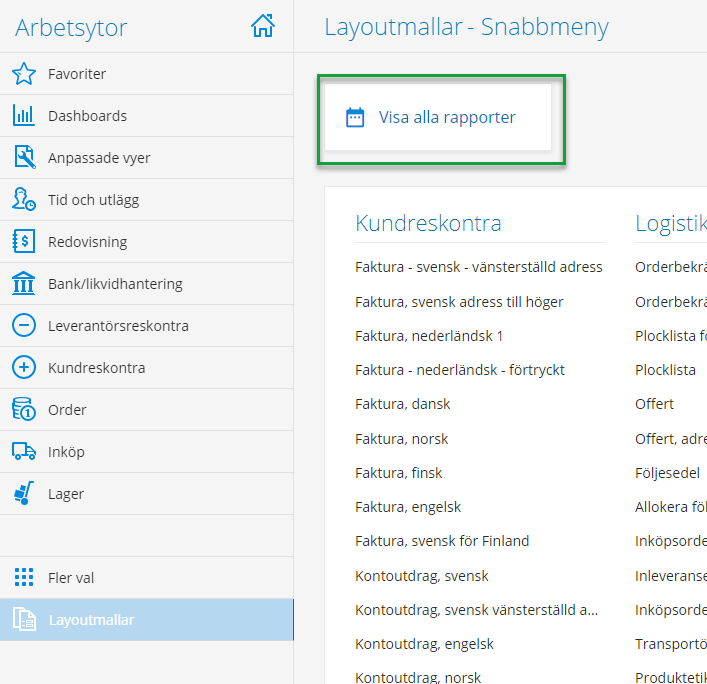Open the Dashboards workspace

coord(147,116)
